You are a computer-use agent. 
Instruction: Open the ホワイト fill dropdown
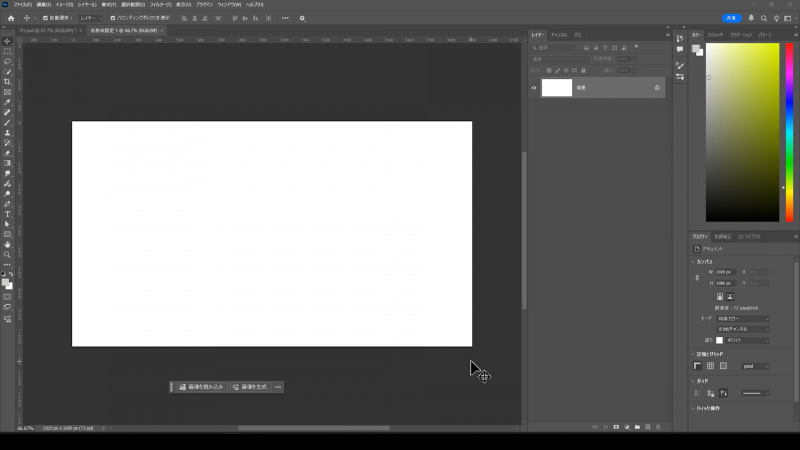[747, 340]
